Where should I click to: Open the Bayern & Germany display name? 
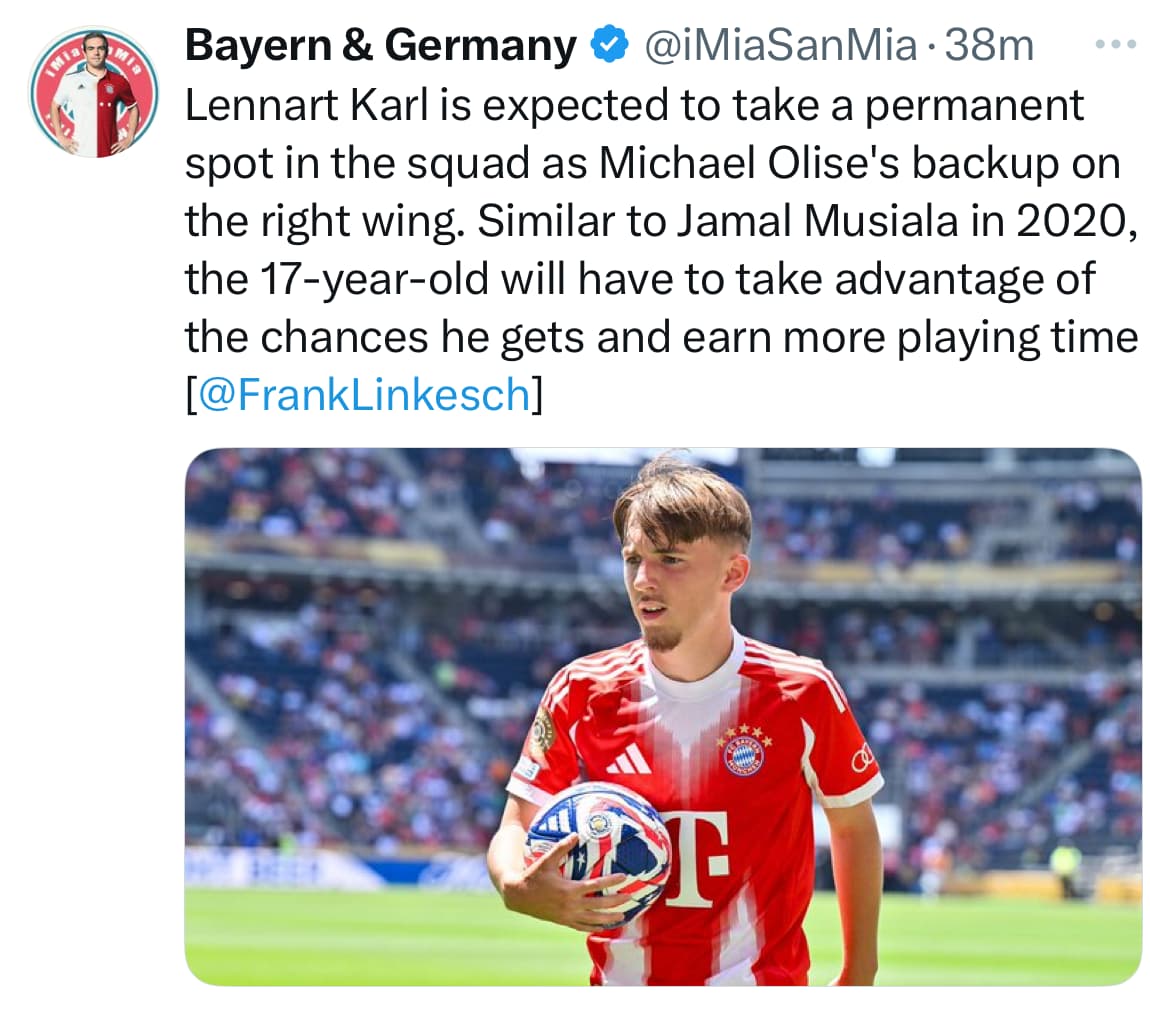point(381,45)
